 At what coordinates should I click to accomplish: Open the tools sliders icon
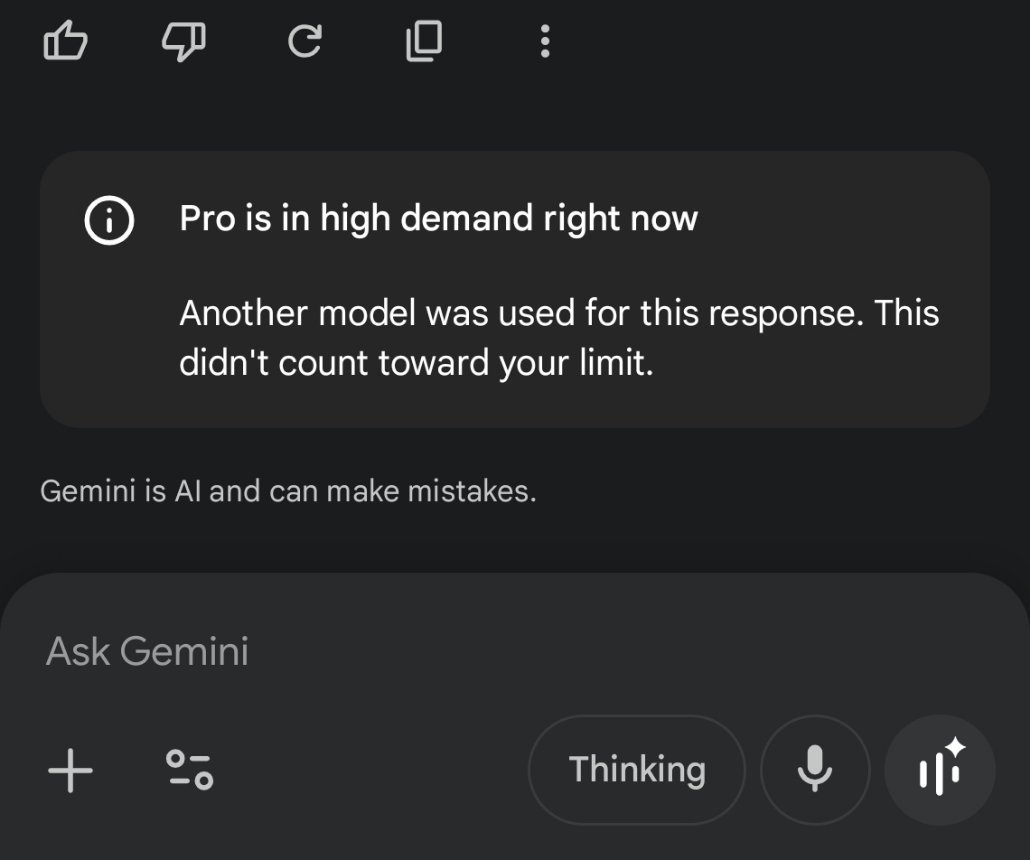pyautogui.click(x=189, y=769)
